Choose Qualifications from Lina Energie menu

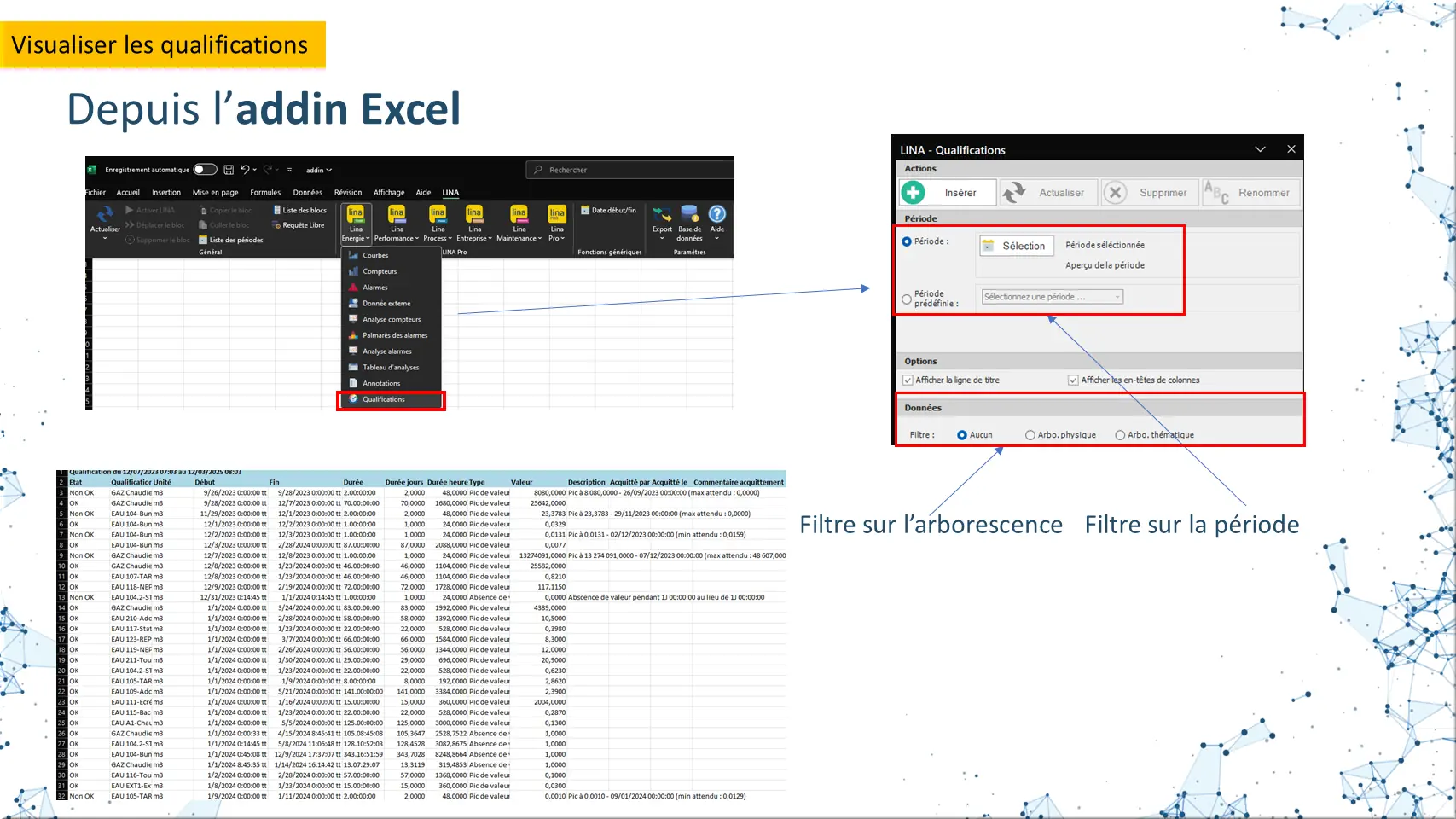(x=384, y=399)
